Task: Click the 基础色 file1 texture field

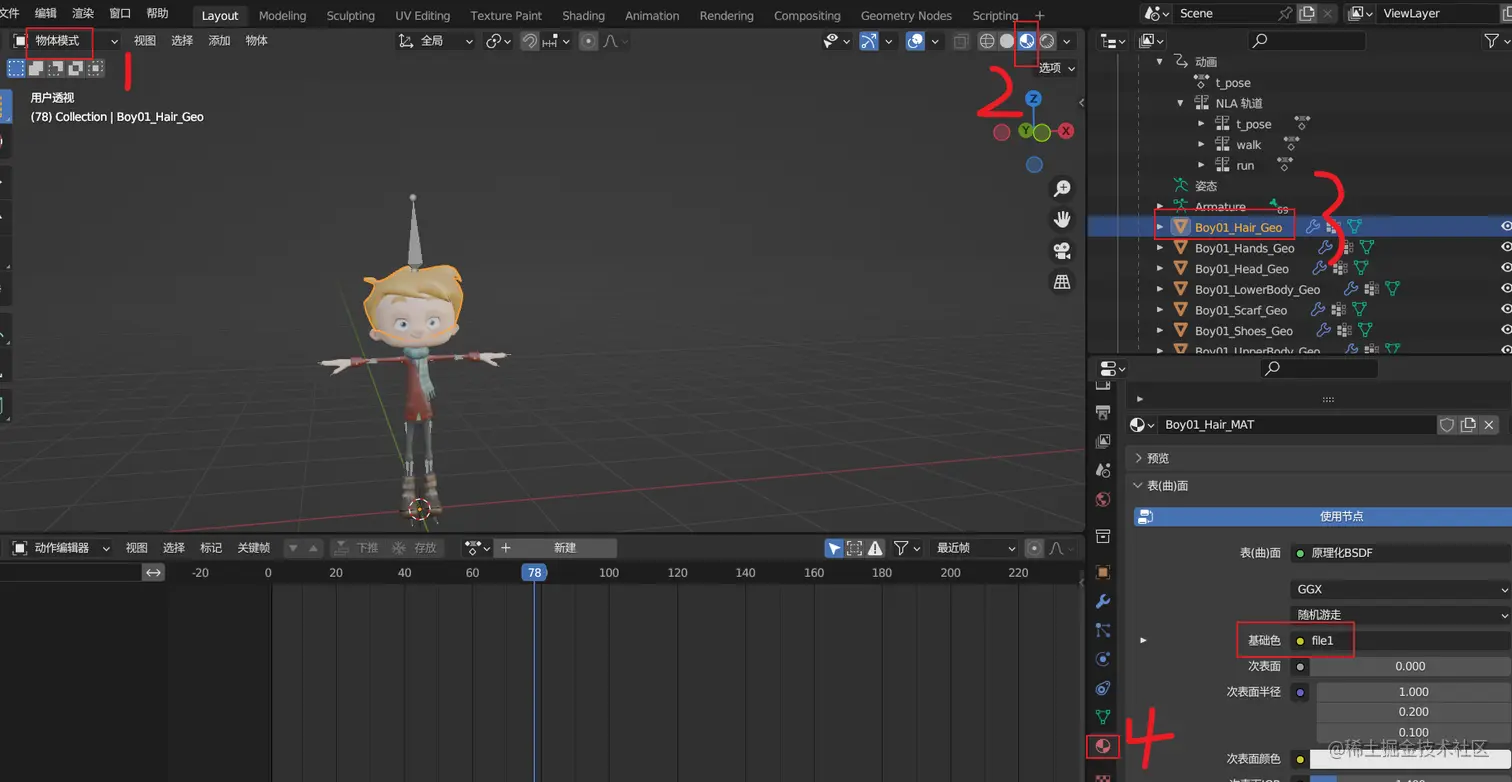Action: point(1400,641)
